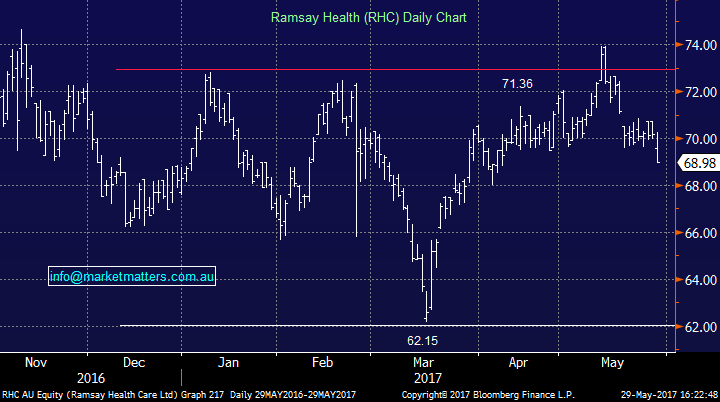Select the 68.98 current price label
The image size is (720, 402).
click(699, 163)
